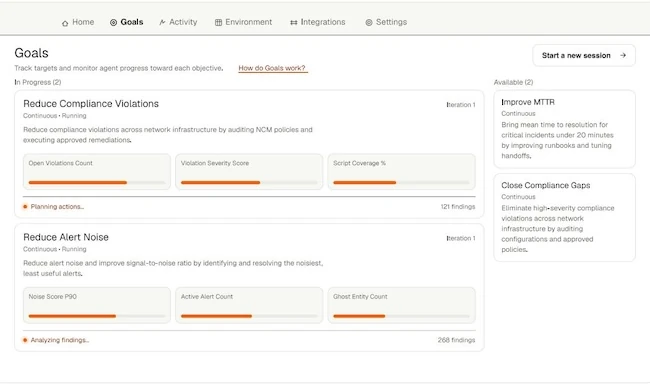Click Continuous Running under Reduce Alert Noise

click(x=55, y=249)
